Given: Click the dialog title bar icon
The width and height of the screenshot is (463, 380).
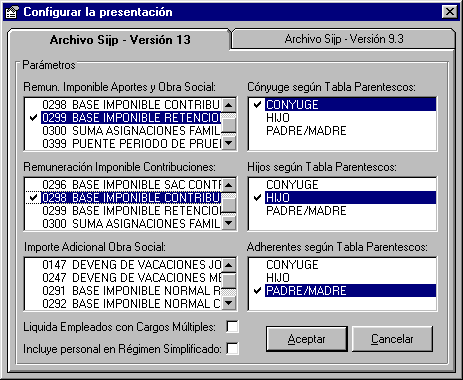Looking at the screenshot, I should tap(11, 12).
